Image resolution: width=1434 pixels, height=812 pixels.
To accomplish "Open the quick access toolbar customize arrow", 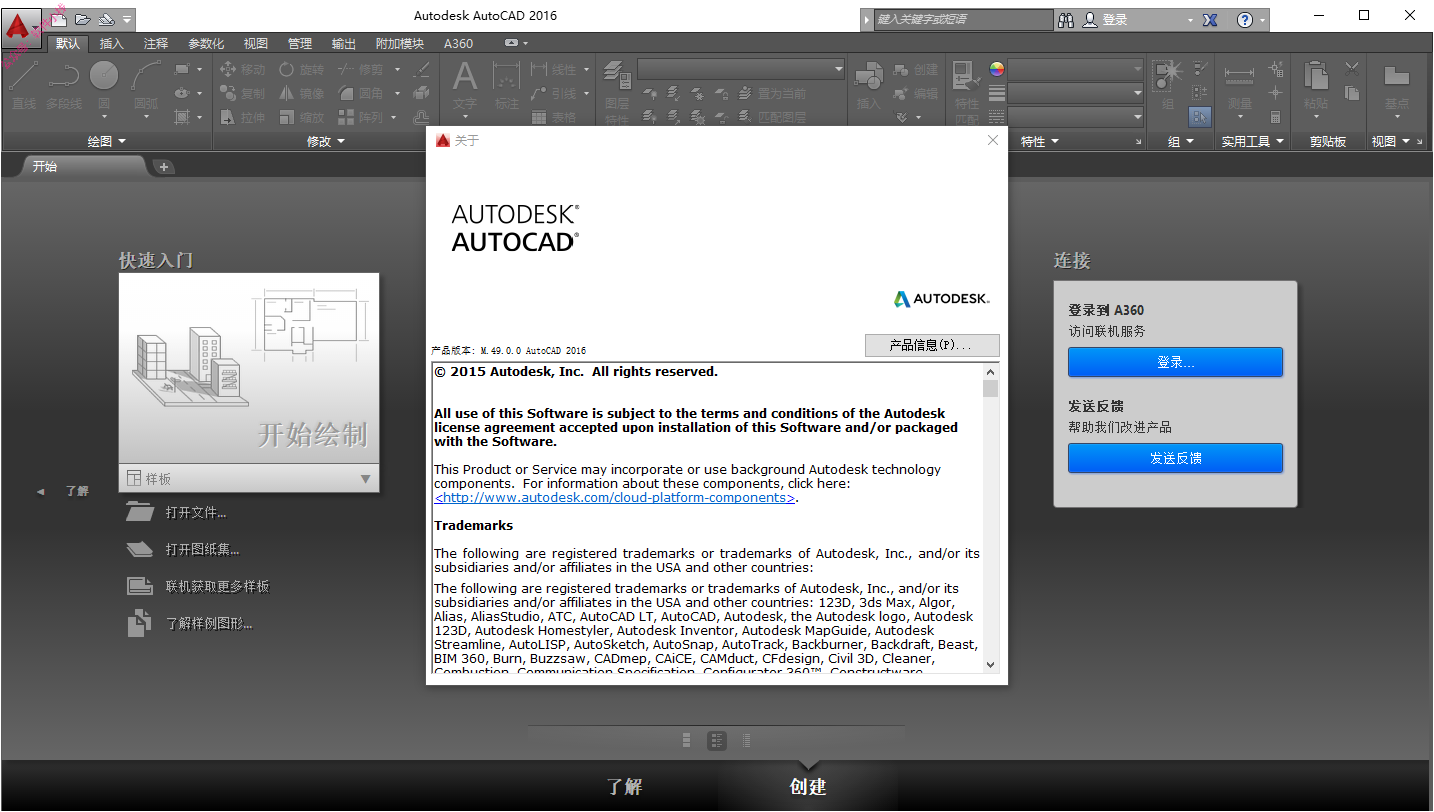I will click(128, 20).
